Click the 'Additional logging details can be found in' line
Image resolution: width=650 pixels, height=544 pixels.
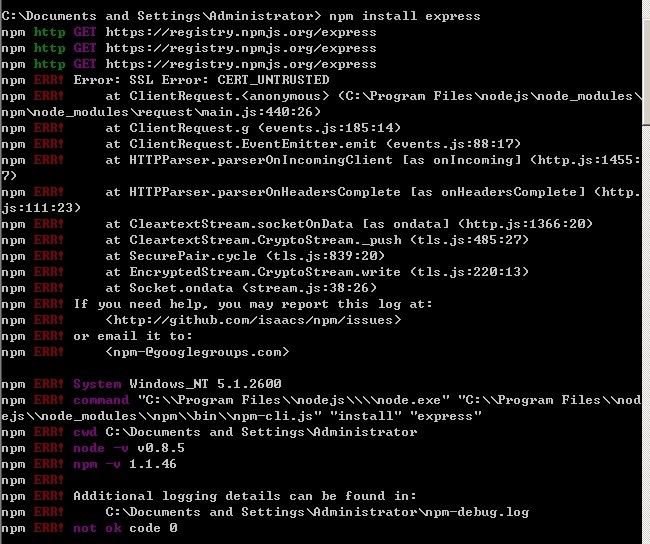click(245, 496)
